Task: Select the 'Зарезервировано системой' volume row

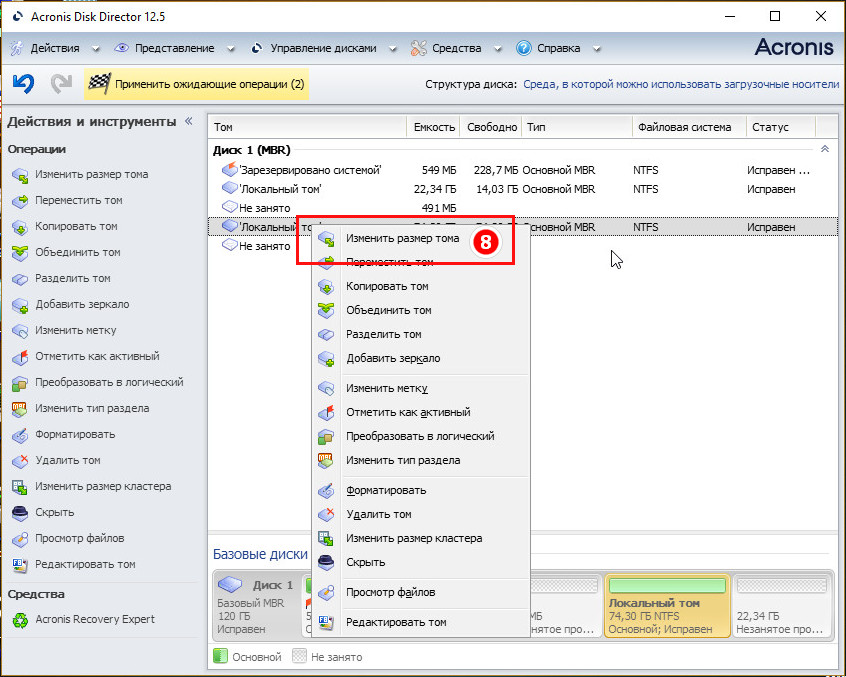Action: (x=523, y=170)
